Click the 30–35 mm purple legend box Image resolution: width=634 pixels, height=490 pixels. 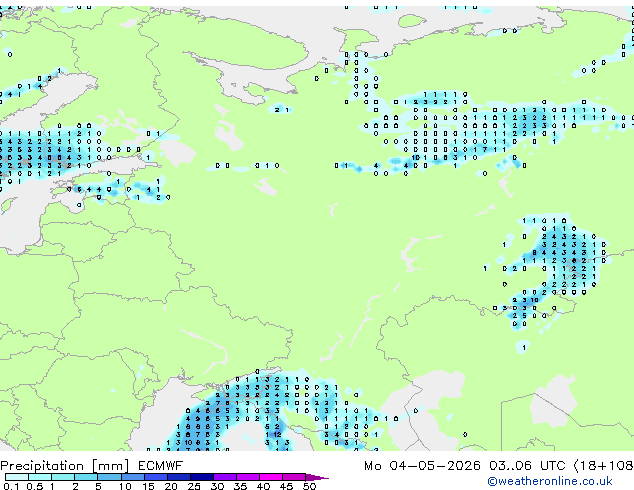(224, 477)
